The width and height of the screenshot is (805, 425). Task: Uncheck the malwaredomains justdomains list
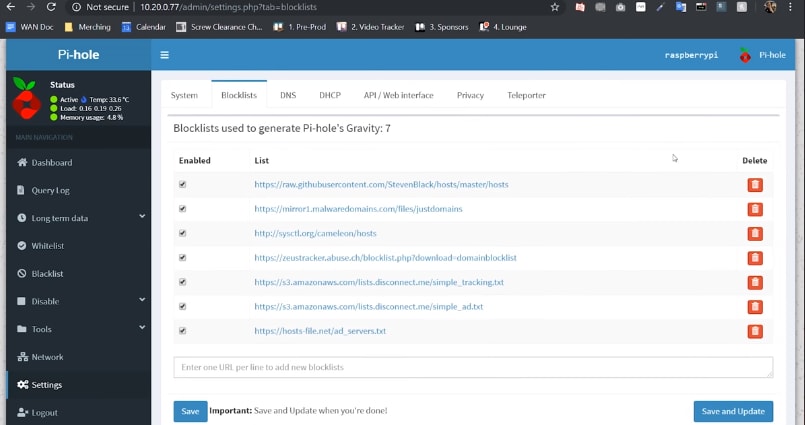click(182, 209)
